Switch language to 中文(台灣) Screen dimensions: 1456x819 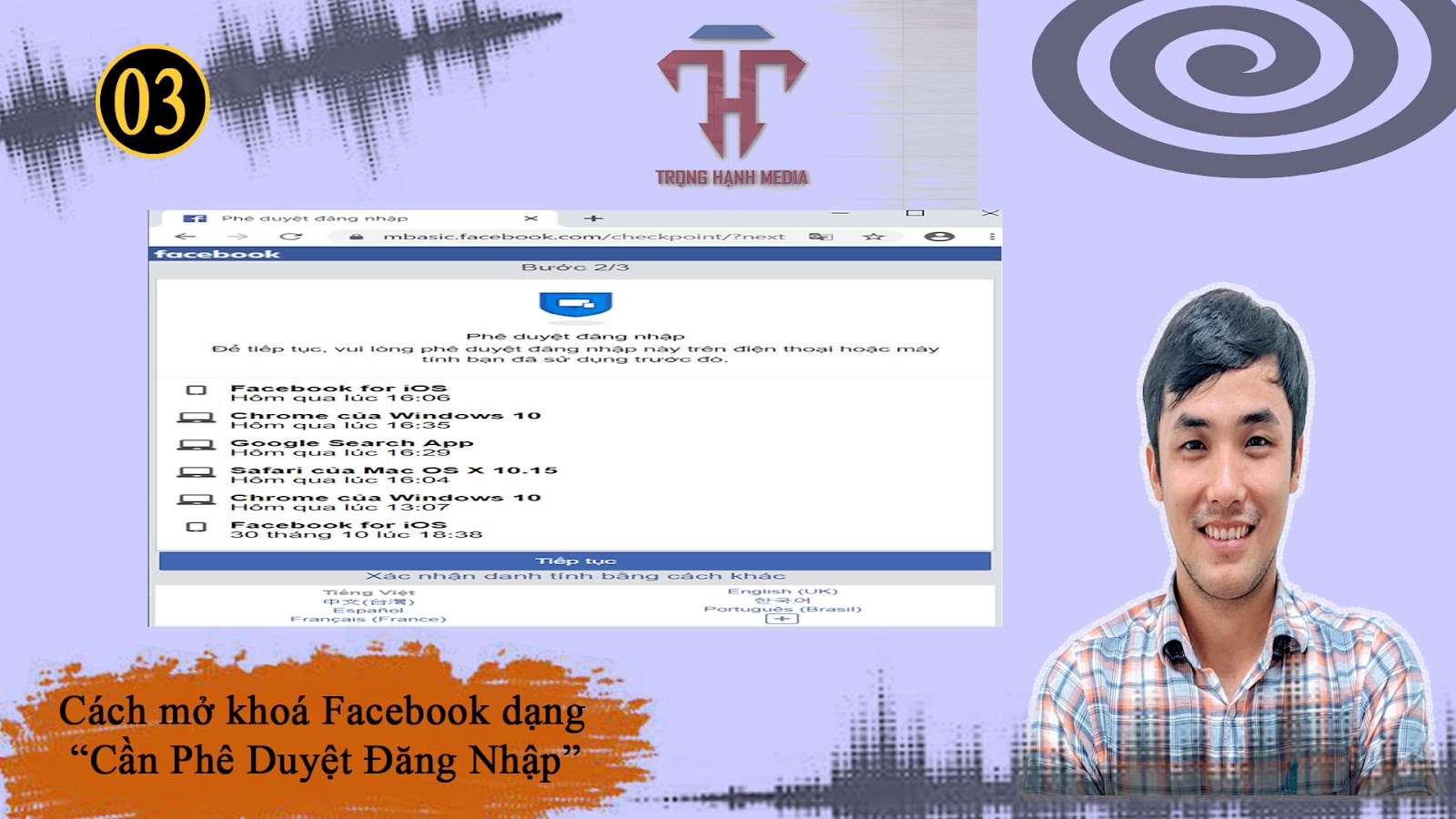pos(369,602)
